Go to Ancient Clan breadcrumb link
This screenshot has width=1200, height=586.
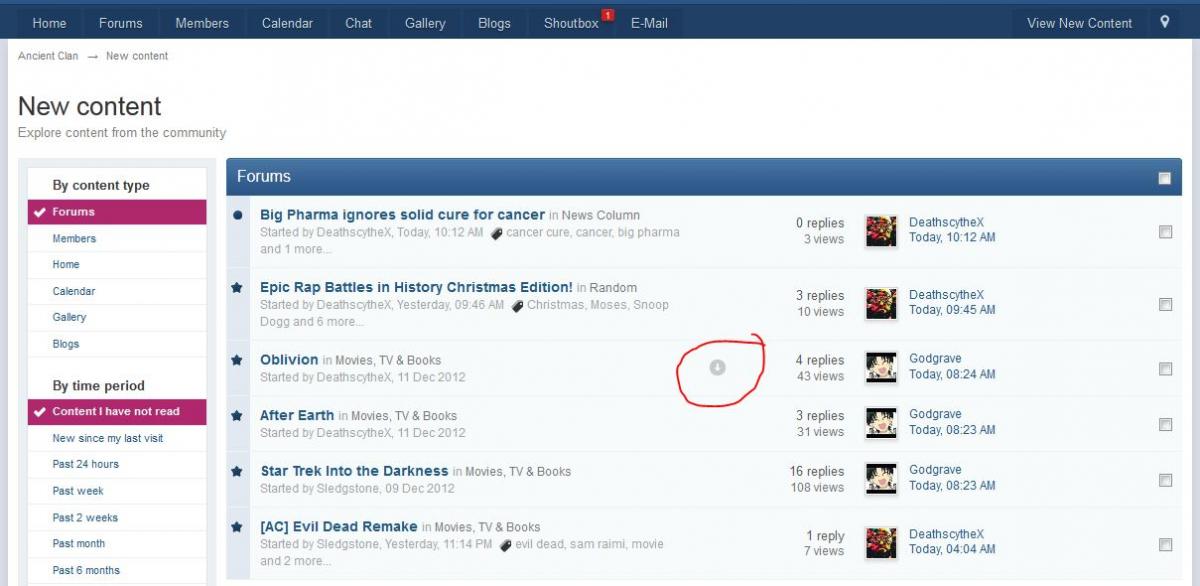click(x=48, y=56)
